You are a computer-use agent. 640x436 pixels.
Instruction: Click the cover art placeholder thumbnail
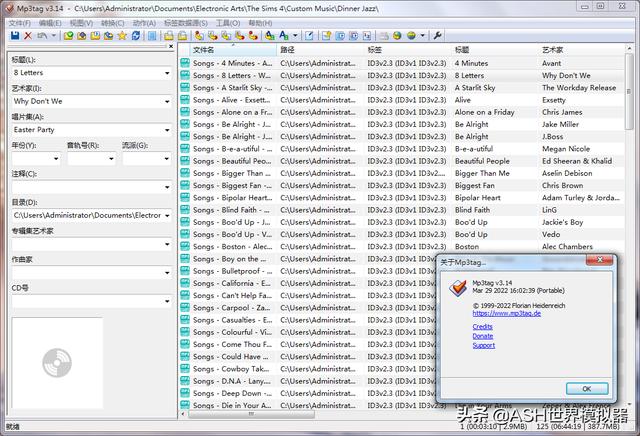point(57,363)
